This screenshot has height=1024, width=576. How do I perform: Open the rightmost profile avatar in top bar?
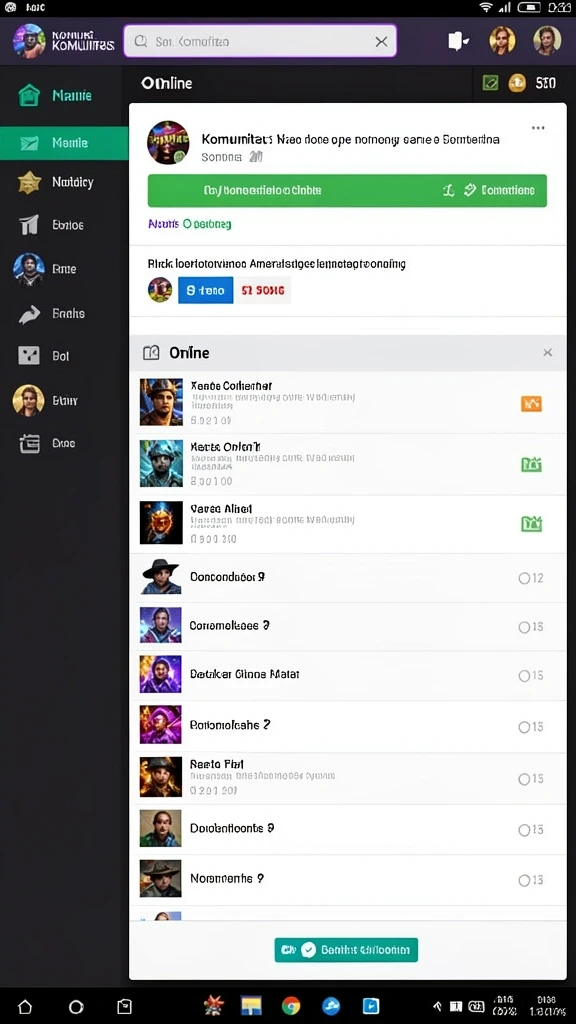[x=547, y=40]
